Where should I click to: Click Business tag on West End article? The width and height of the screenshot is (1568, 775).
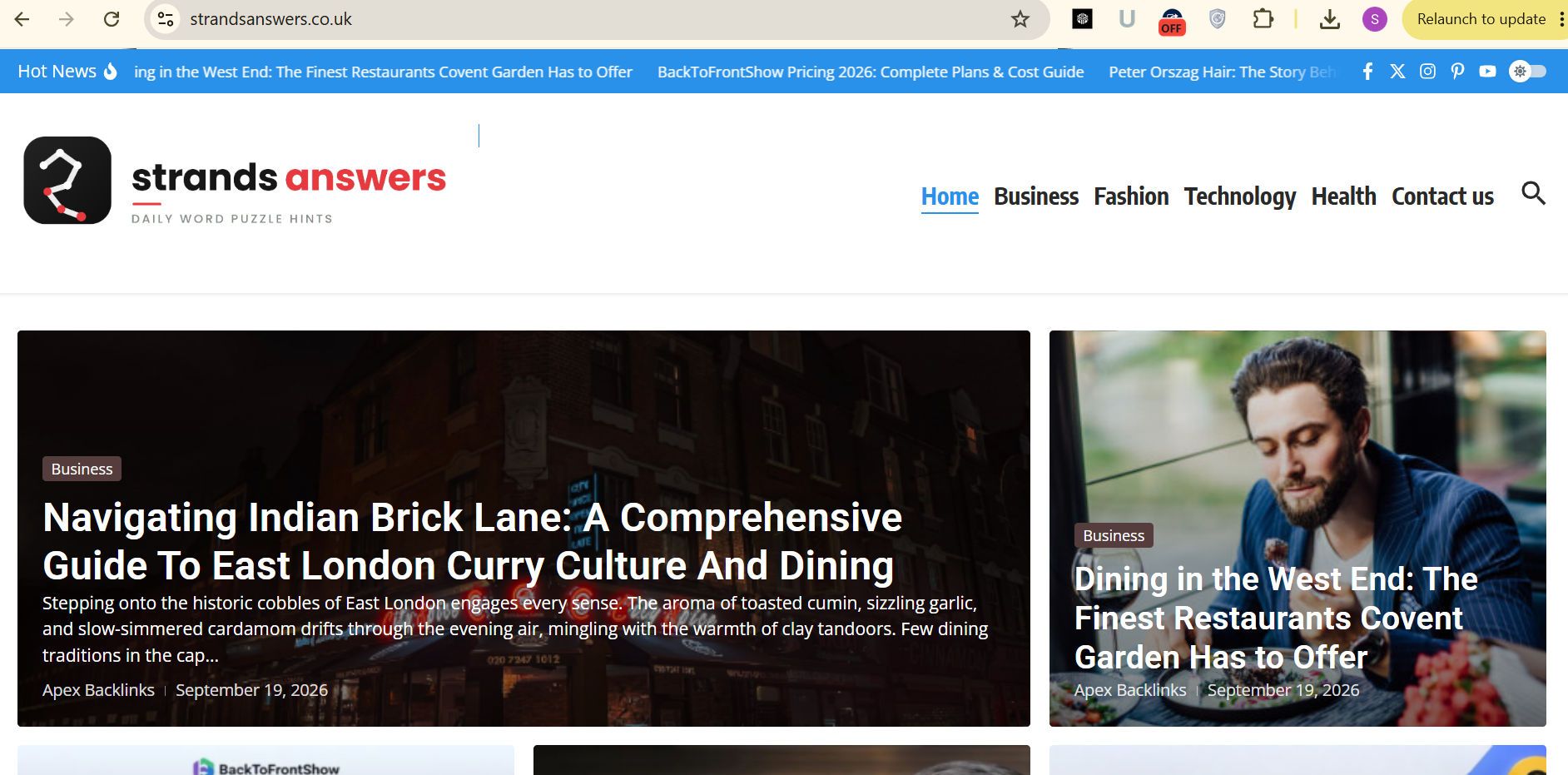(x=1114, y=535)
